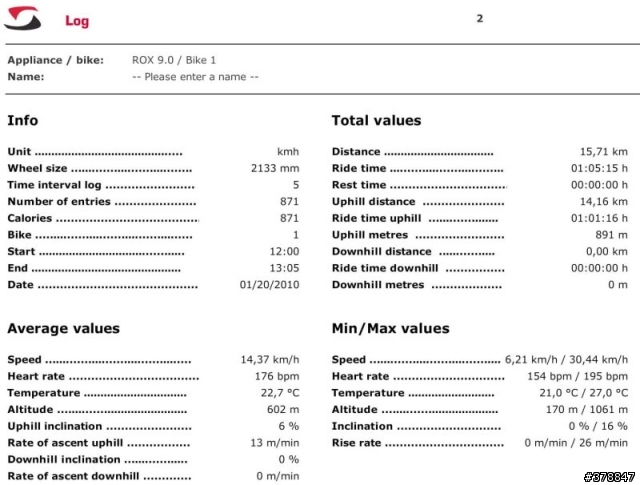Click the average Altitude value 602 m
The image size is (640, 485).
pyautogui.click(x=283, y=409)
